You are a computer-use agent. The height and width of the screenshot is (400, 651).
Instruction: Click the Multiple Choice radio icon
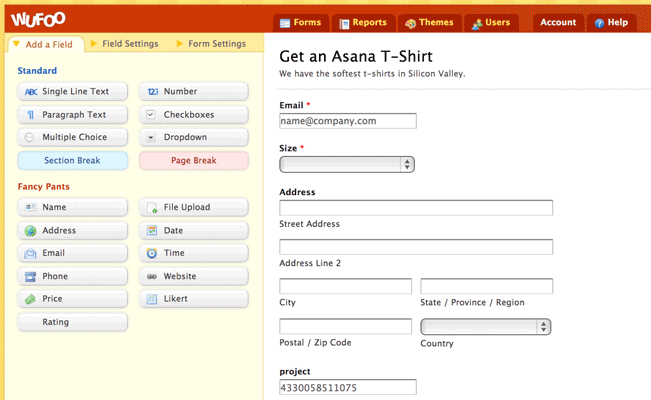coord(29,137)
